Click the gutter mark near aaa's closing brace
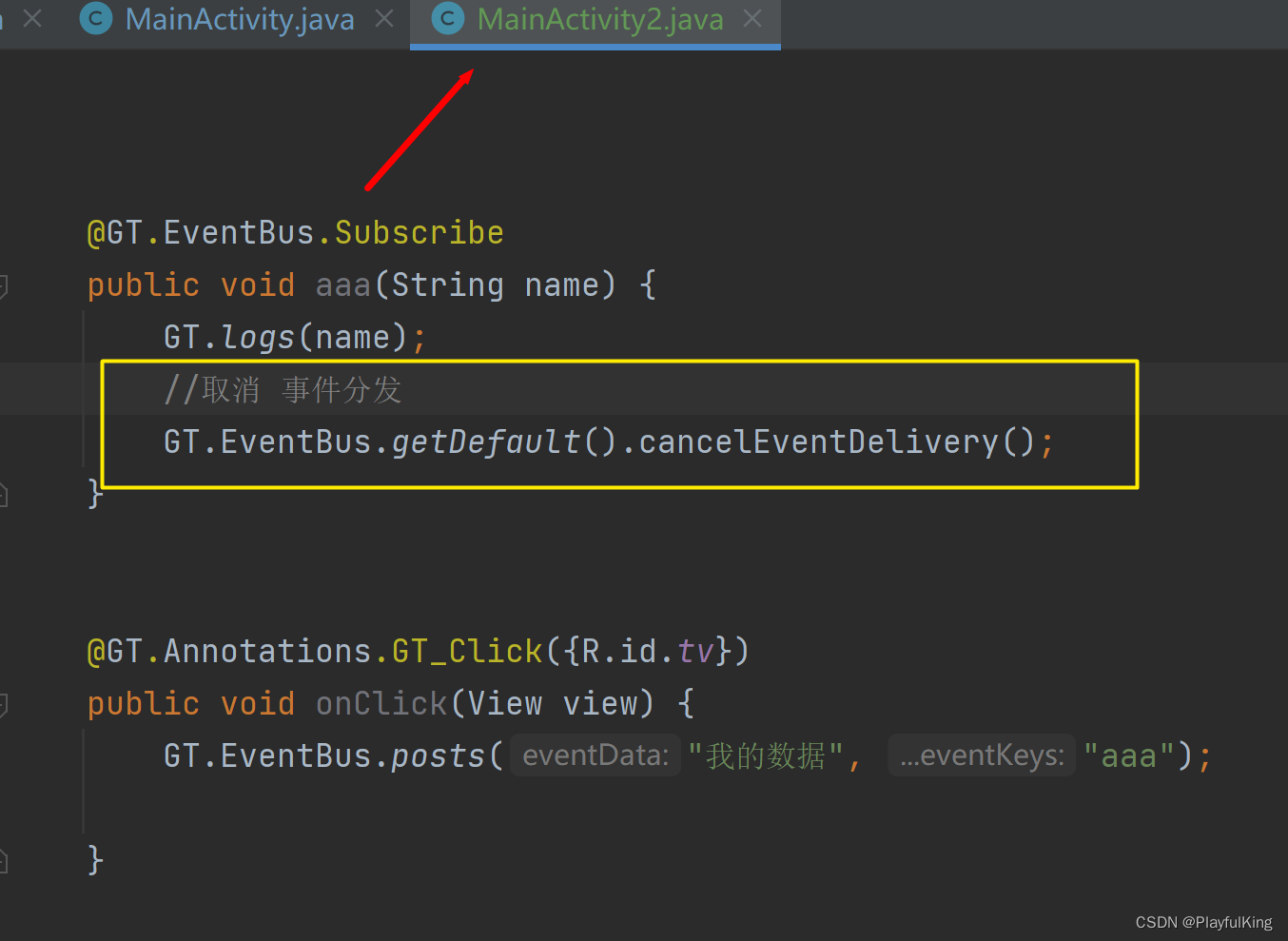The image size is (1288, 941). [4, 493]
